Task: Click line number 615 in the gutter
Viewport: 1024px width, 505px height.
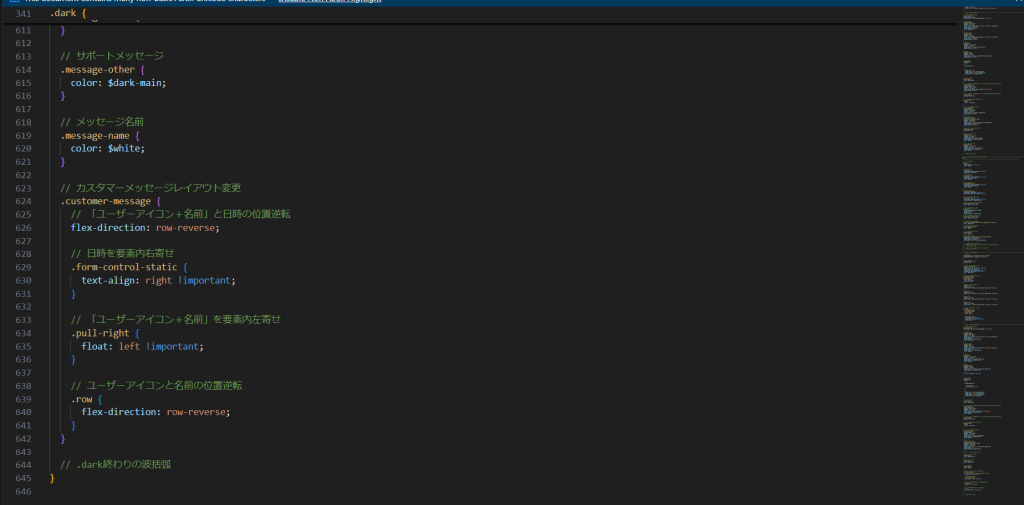Action: (x=23, y=83)
